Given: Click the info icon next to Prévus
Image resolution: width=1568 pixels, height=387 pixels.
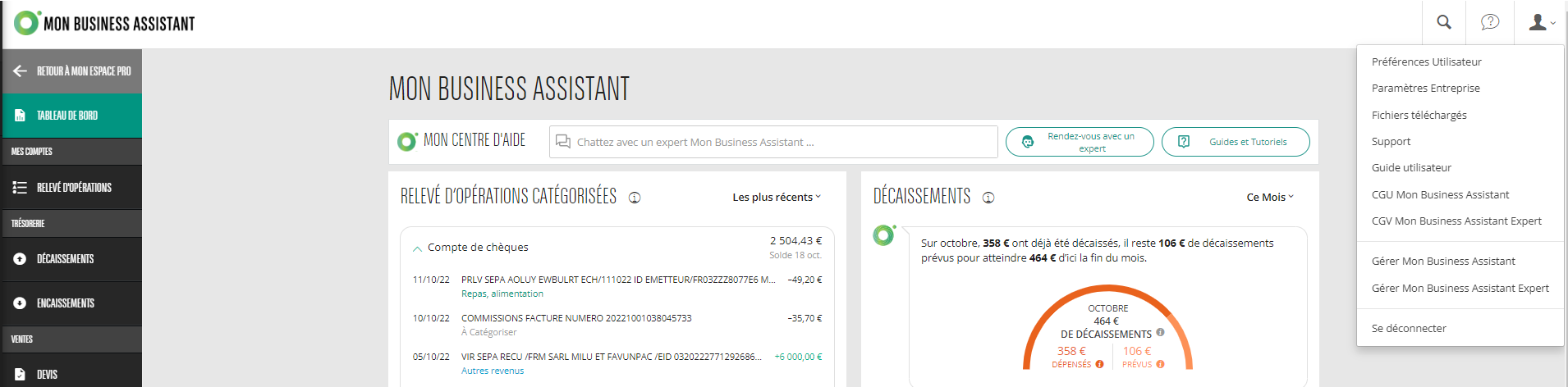Looking at the screenshot, I should click(1160, 364).
